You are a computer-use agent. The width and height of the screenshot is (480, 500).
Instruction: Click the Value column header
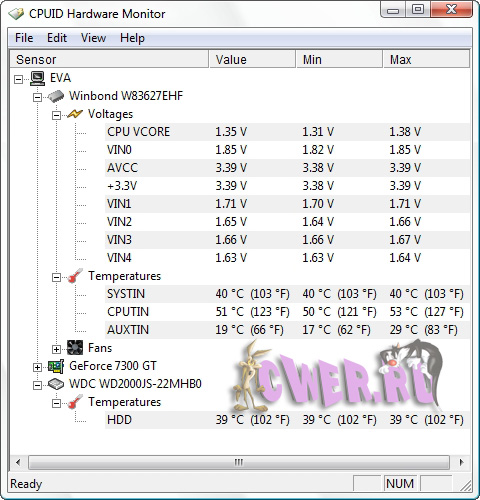[x=252, y=59]
